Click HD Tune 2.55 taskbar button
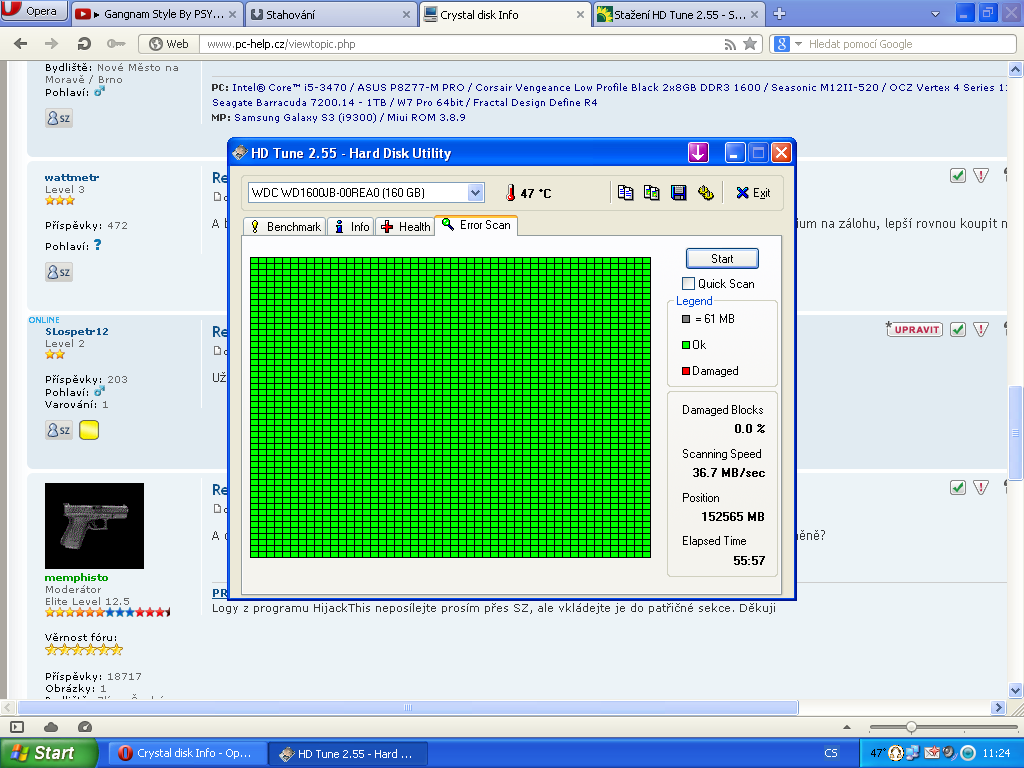The height and width of the screenshot is (768, 1024). coord(349,753)
